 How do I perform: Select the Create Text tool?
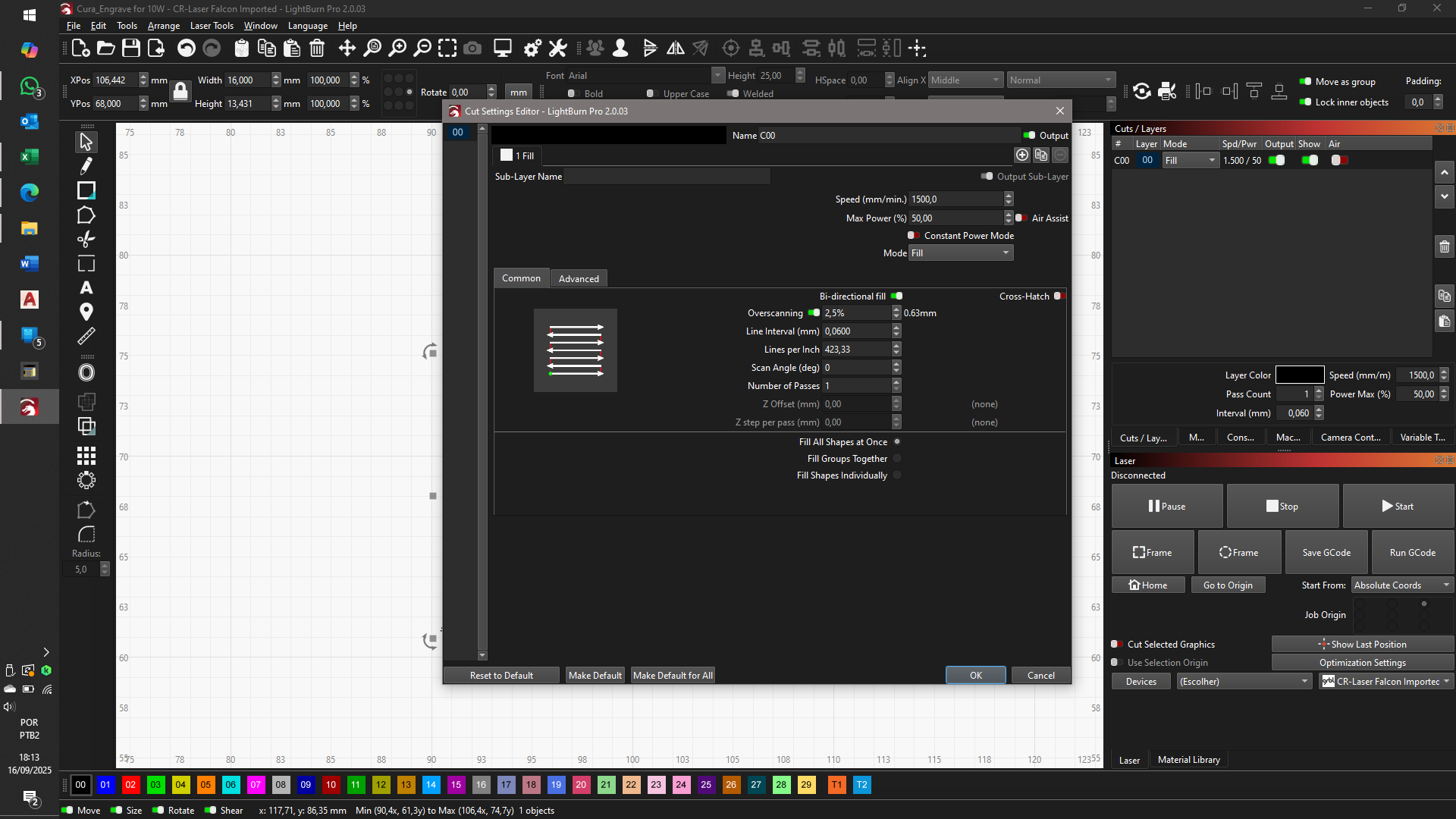(86, 288)
